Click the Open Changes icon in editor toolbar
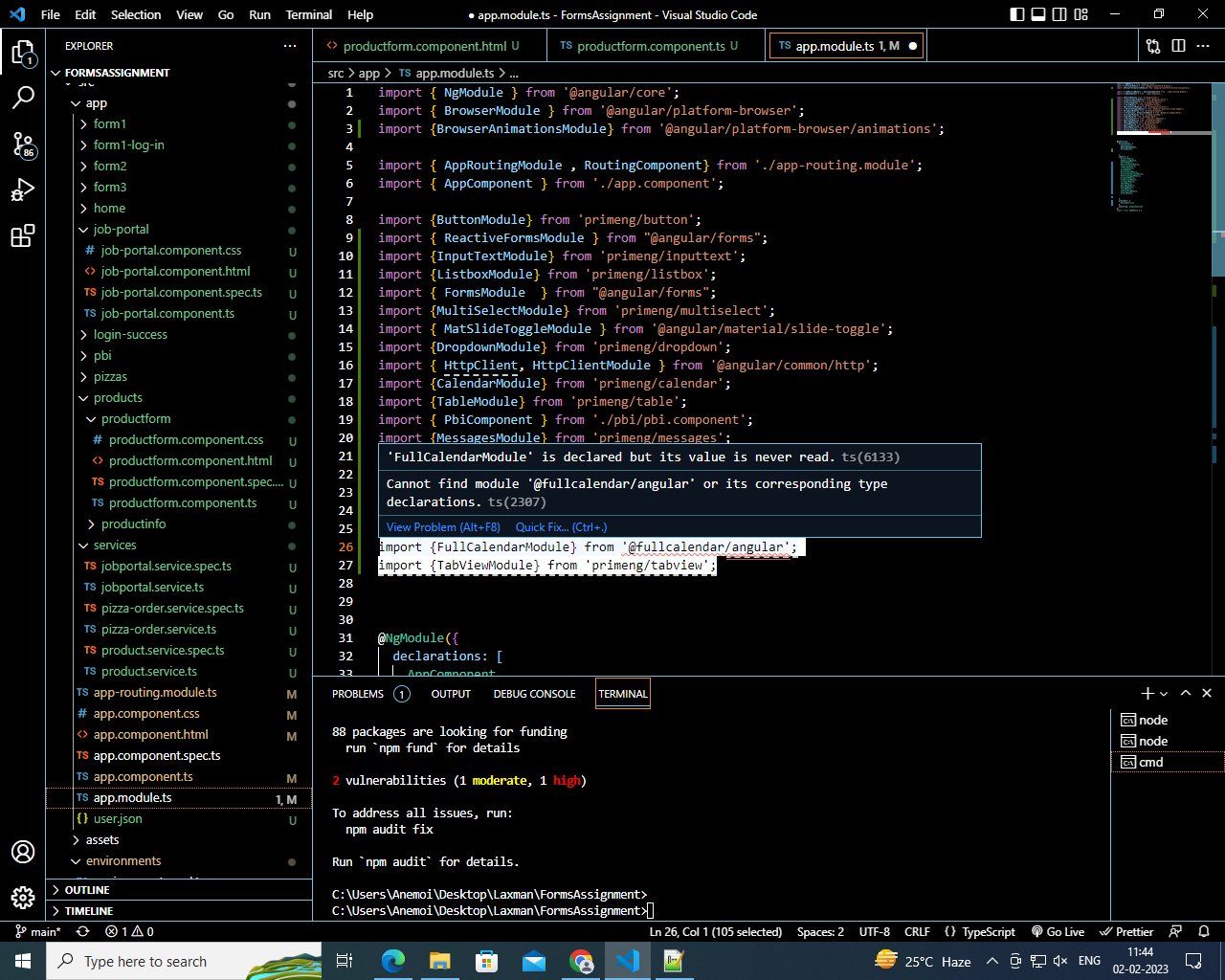The height and width of the screenshot is (980, 1225). tap(1153, 46)
